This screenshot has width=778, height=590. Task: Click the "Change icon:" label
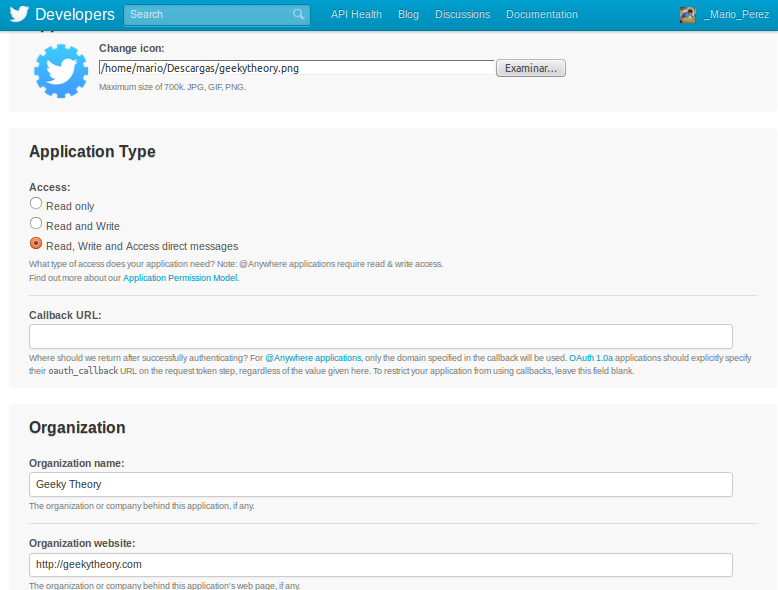click(131, 48)
